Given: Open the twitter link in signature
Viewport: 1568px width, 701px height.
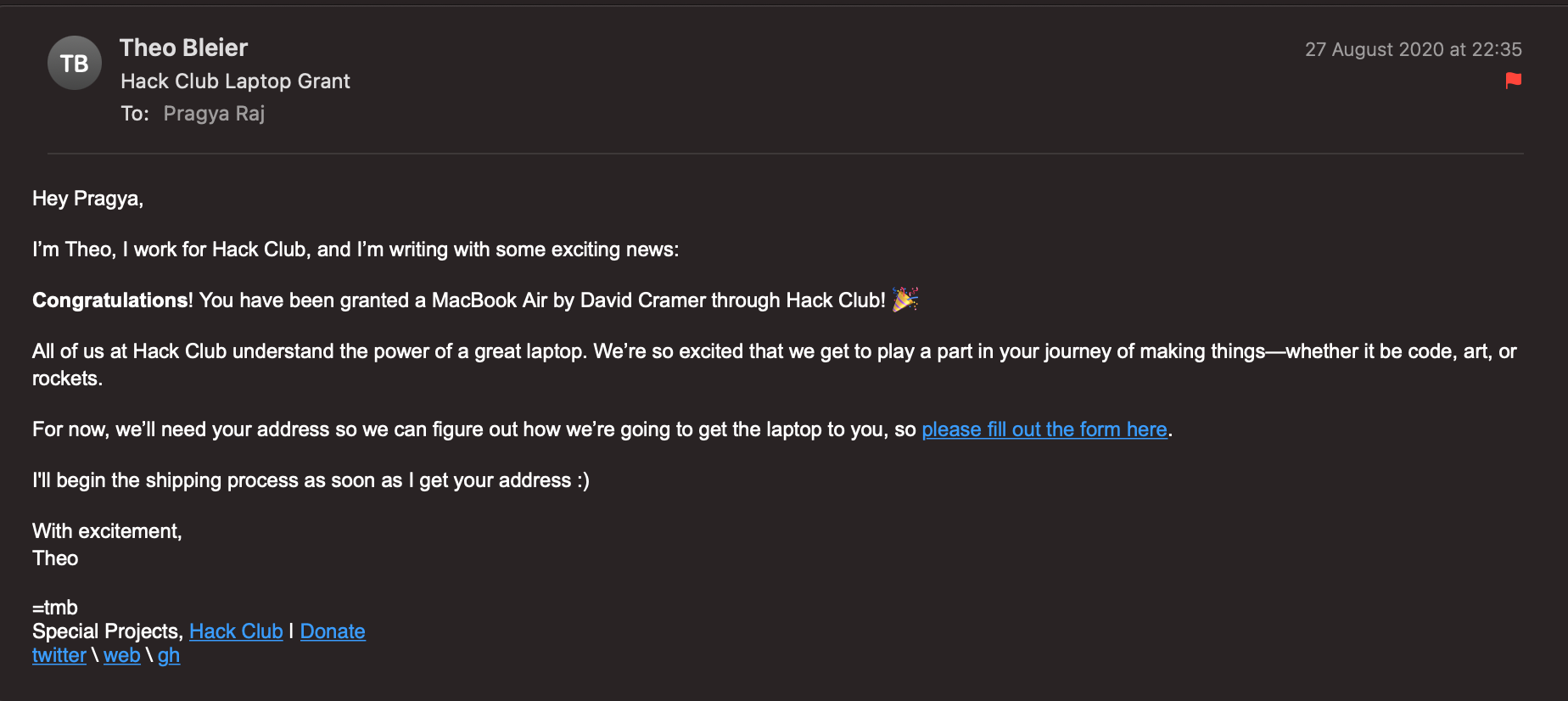Looking at the screenshot, I should 59,655.
